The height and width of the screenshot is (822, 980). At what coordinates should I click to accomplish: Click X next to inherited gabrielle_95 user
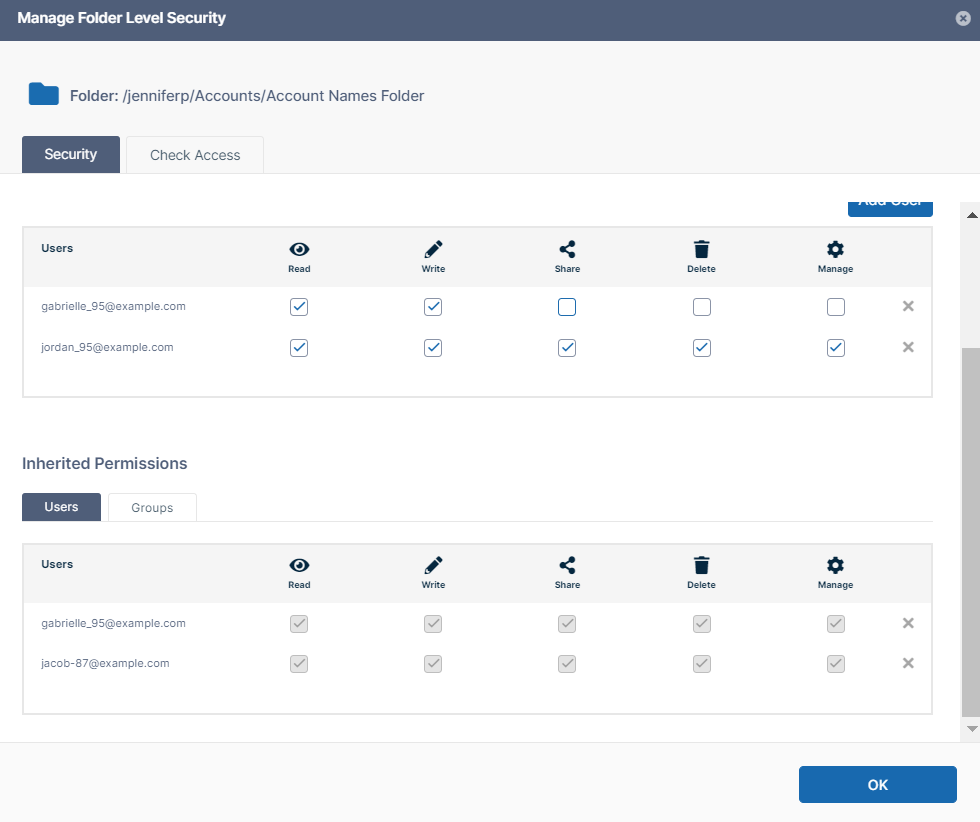pyautogui.click(x=908, y=623)
